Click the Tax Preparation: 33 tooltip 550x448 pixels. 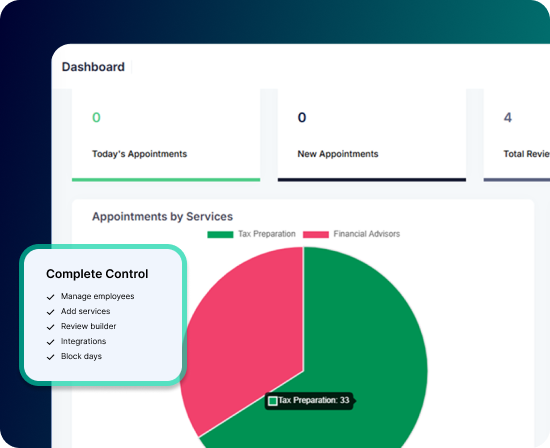click(x=309, y=401)
